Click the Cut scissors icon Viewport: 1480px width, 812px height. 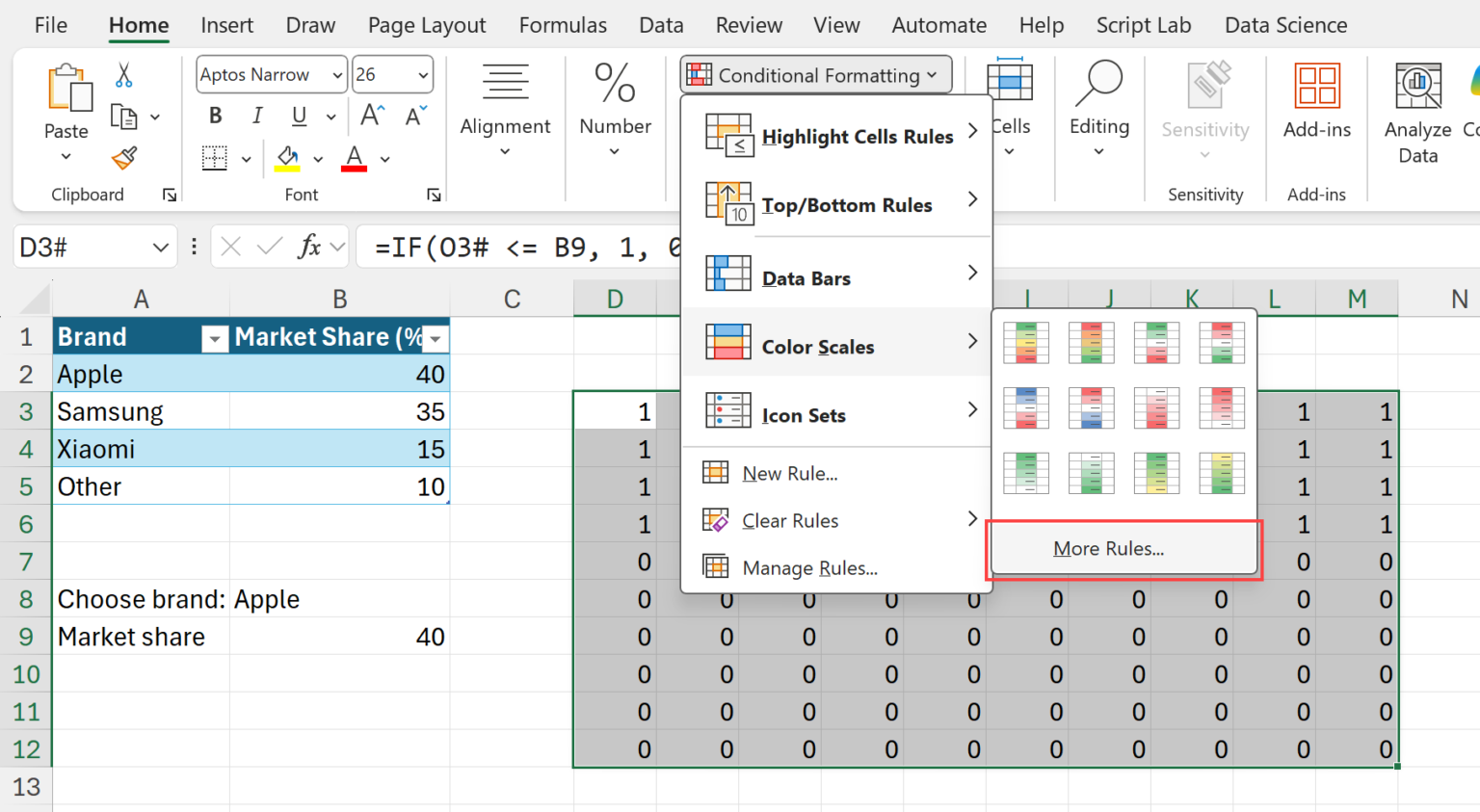coord(124,75)
